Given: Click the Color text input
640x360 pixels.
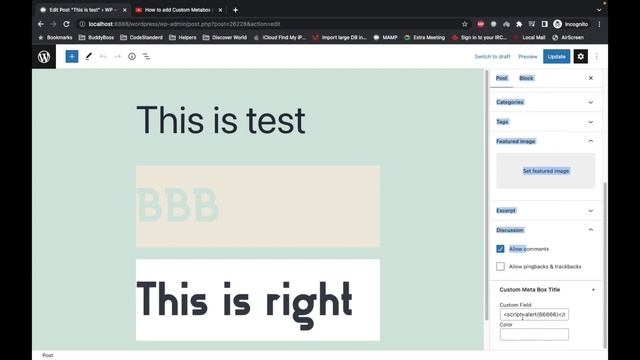Looking at the screenshot, I should 534,334.
